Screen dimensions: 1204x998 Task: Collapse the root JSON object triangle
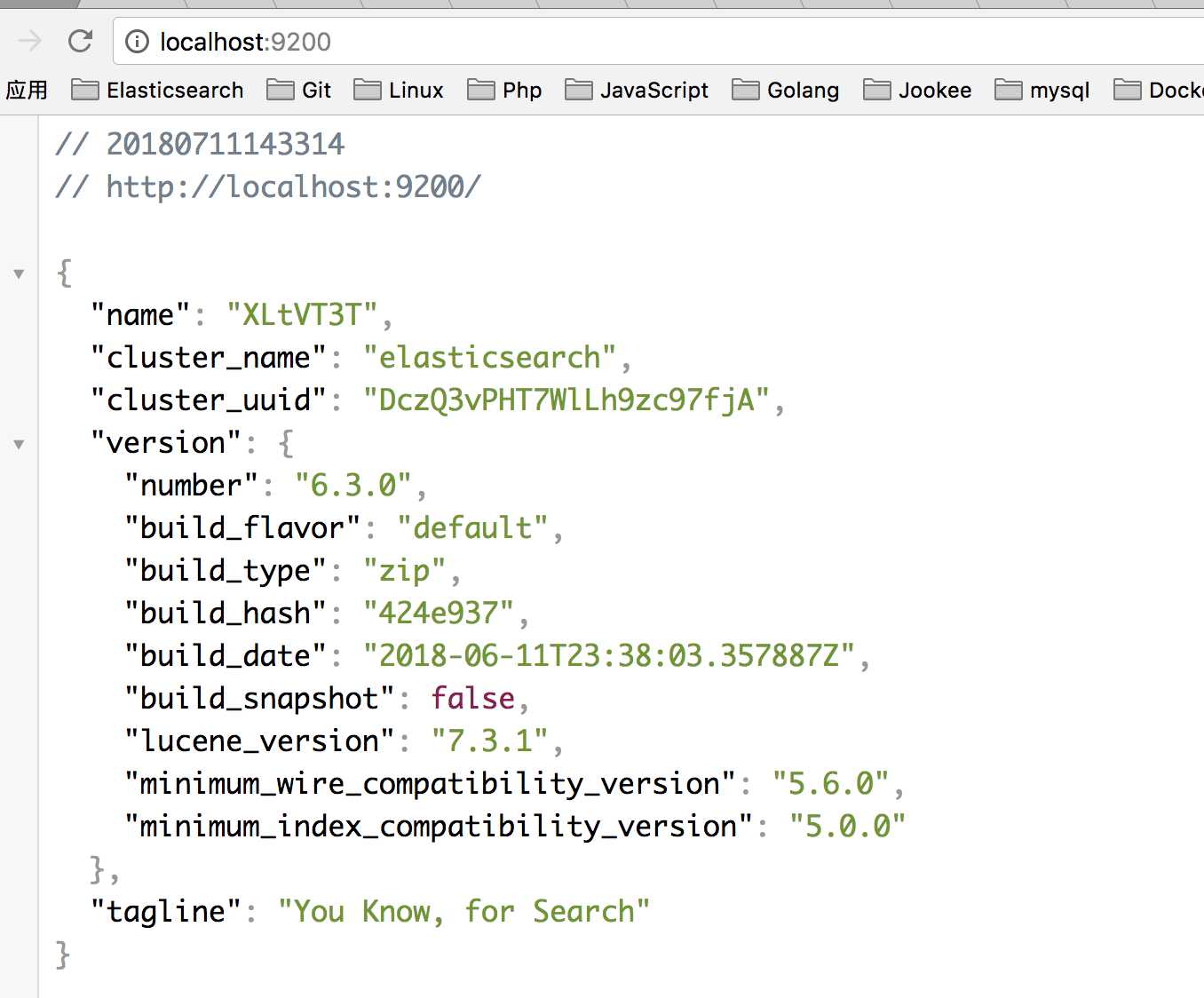19,273
